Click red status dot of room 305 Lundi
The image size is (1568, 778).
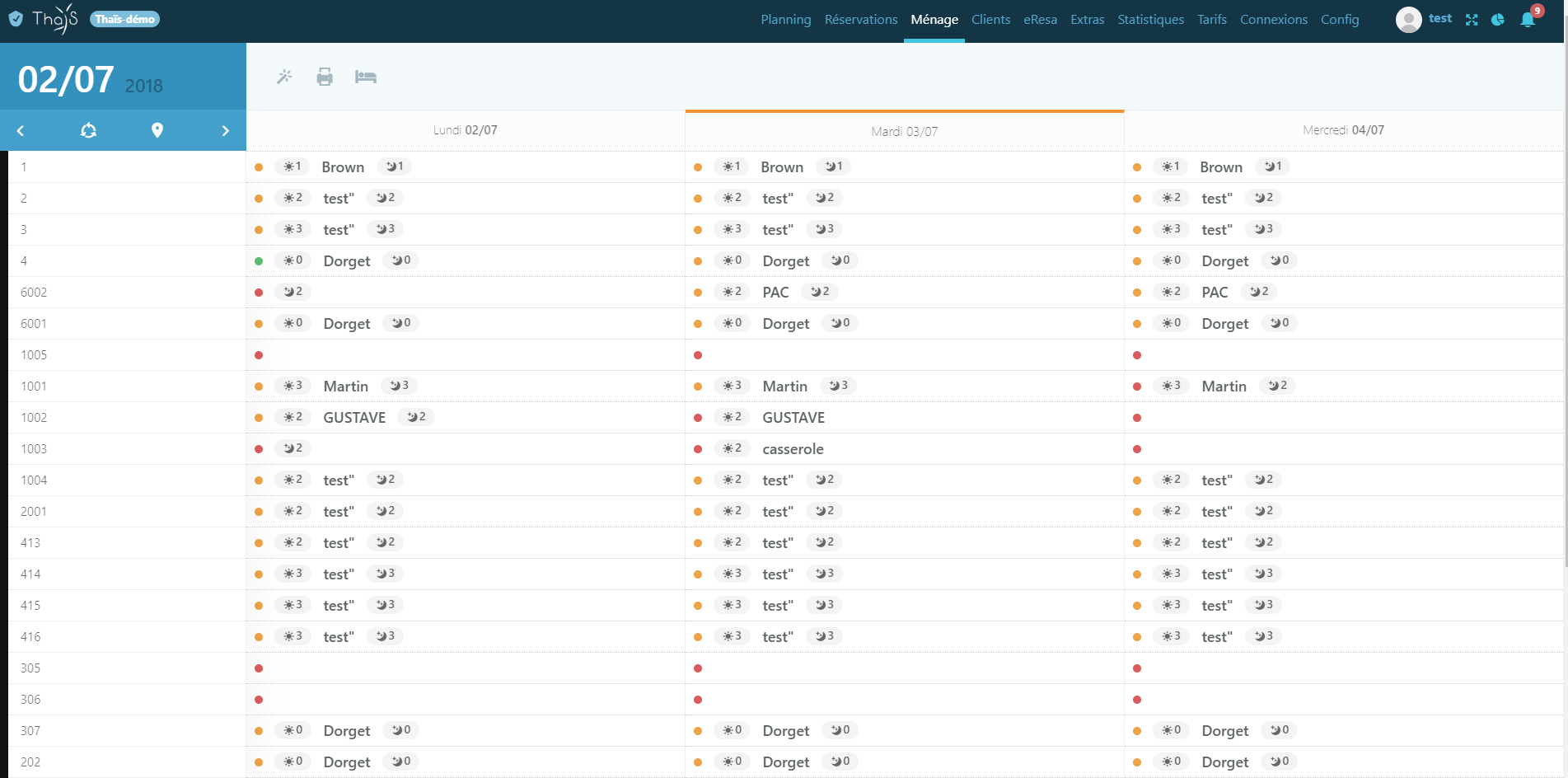pos(259,668)
